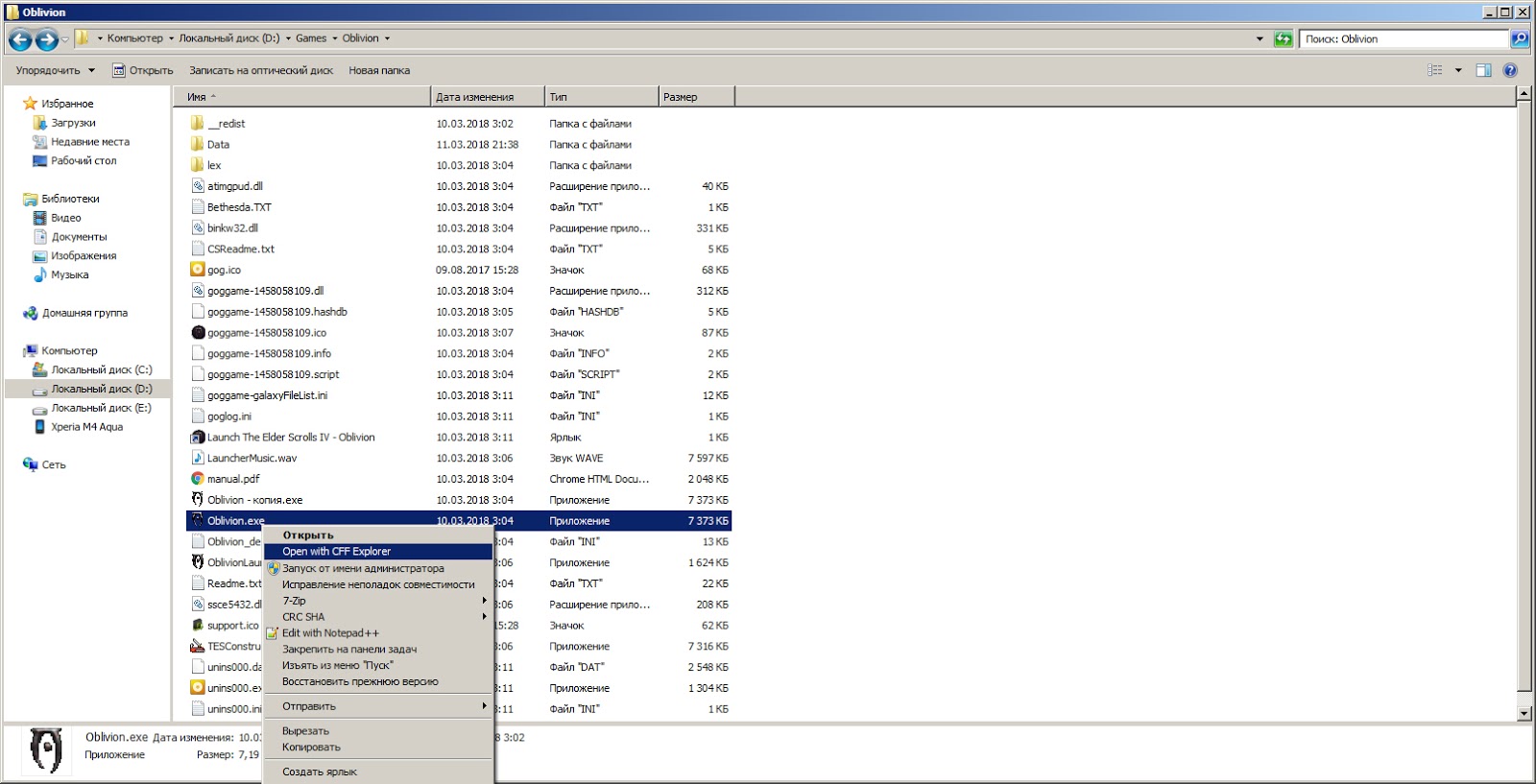
Task: Click the support.ico file icon
Action: click(x=198, y=625)
